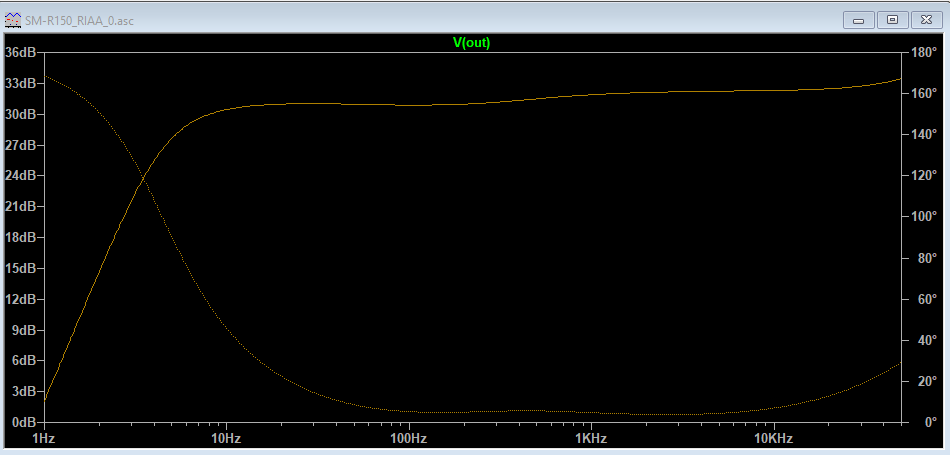Click the 100Hz frequency axis label
This screenshot has height=455, width=950.
tap(409, 439)
